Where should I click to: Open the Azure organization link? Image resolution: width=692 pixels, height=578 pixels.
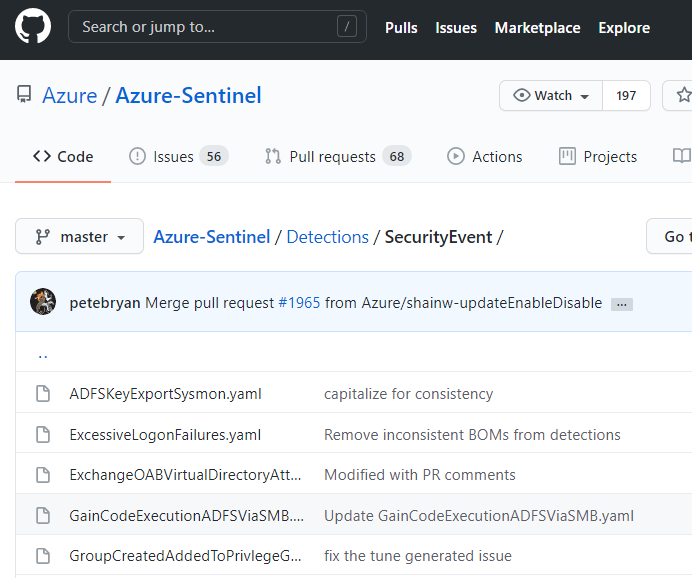[70, 96]
